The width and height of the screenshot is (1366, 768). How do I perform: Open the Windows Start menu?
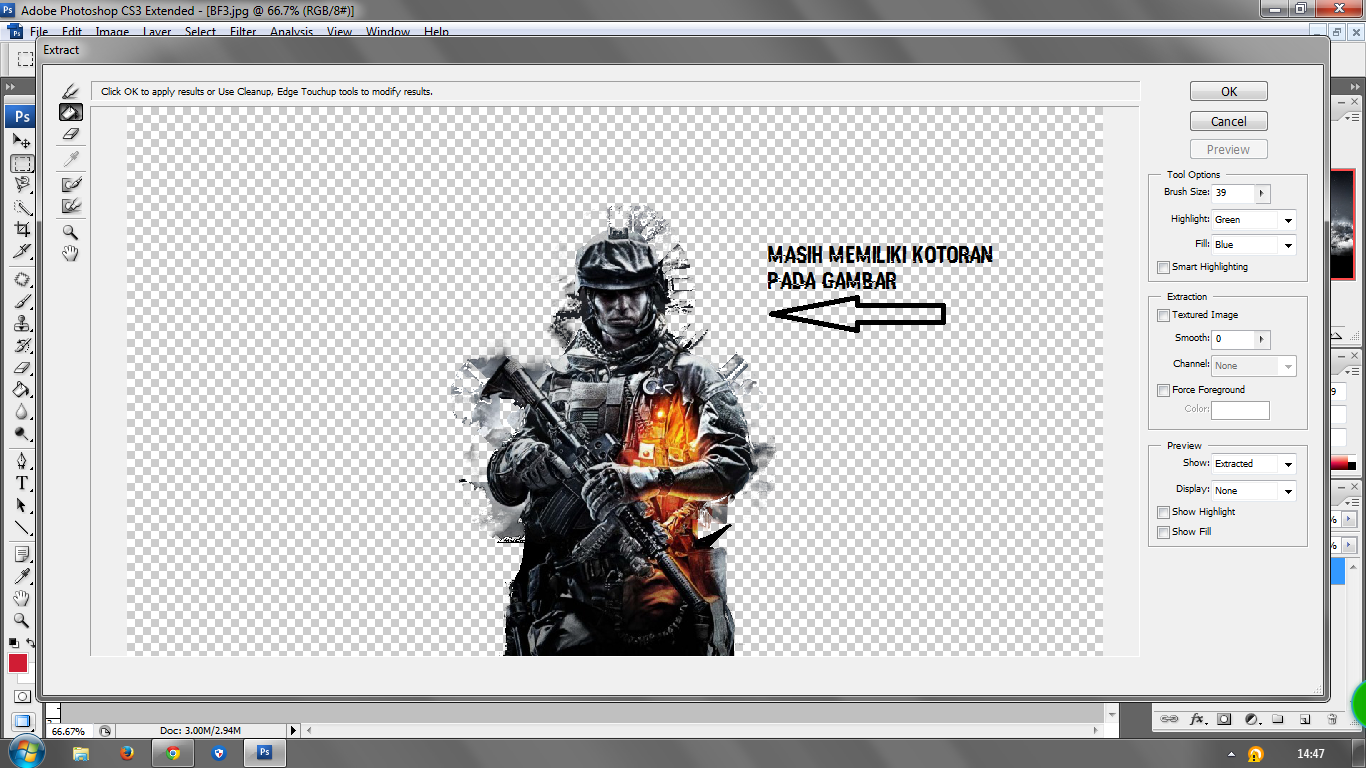click(x=25, y=752)
